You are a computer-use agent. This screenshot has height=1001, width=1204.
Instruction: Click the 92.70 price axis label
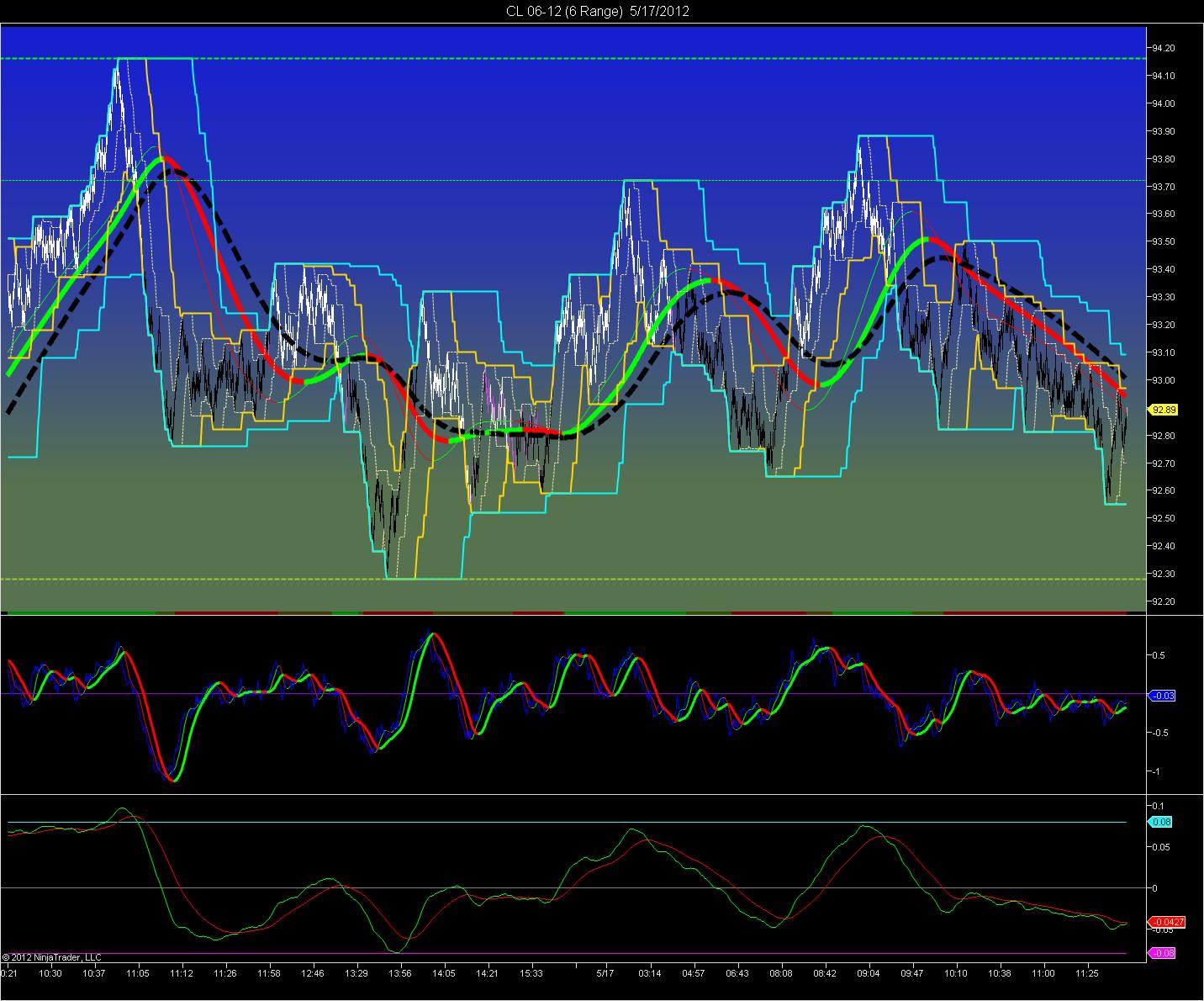[1164, 463]
